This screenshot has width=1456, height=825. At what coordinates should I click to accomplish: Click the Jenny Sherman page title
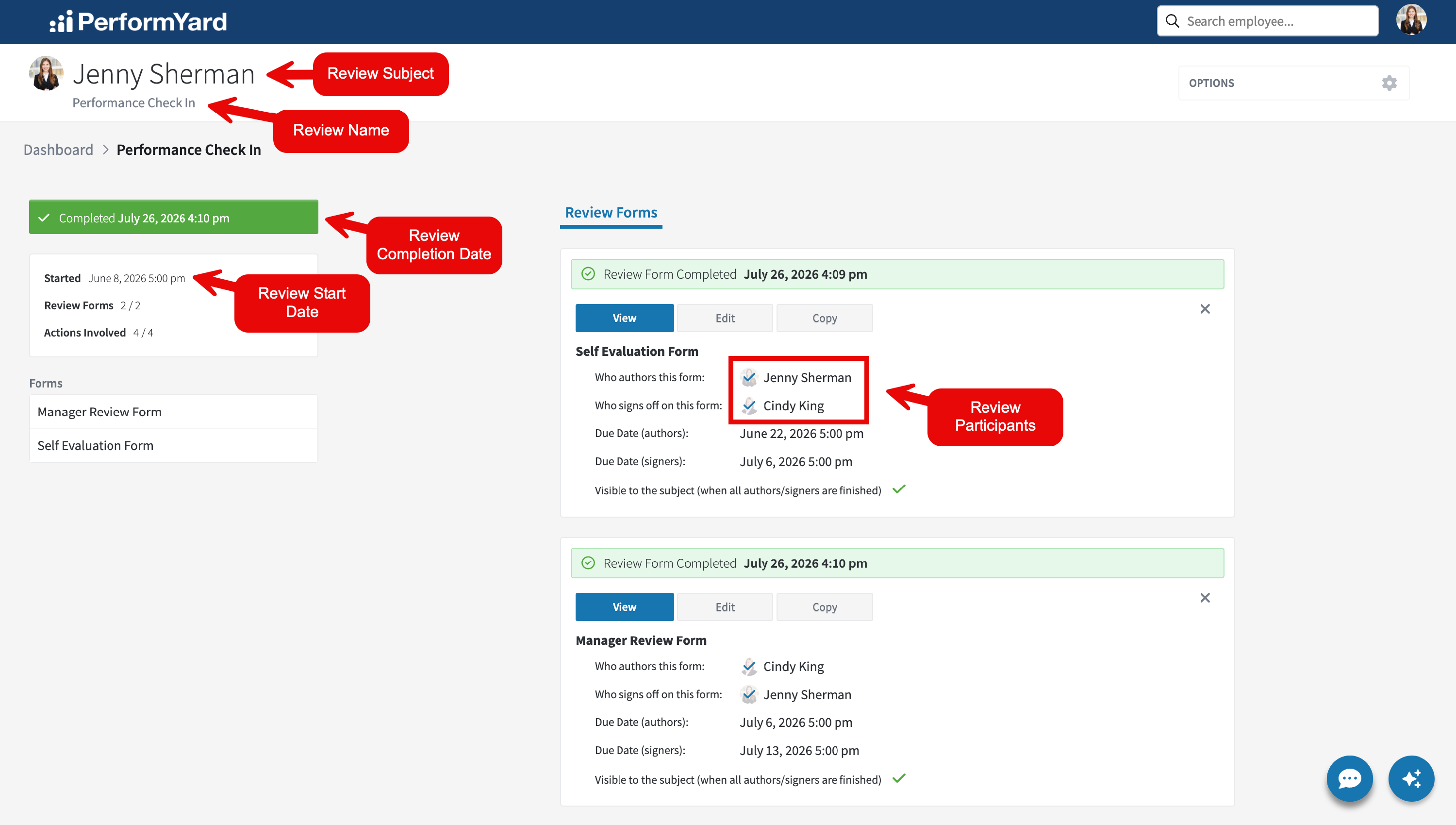164,74
